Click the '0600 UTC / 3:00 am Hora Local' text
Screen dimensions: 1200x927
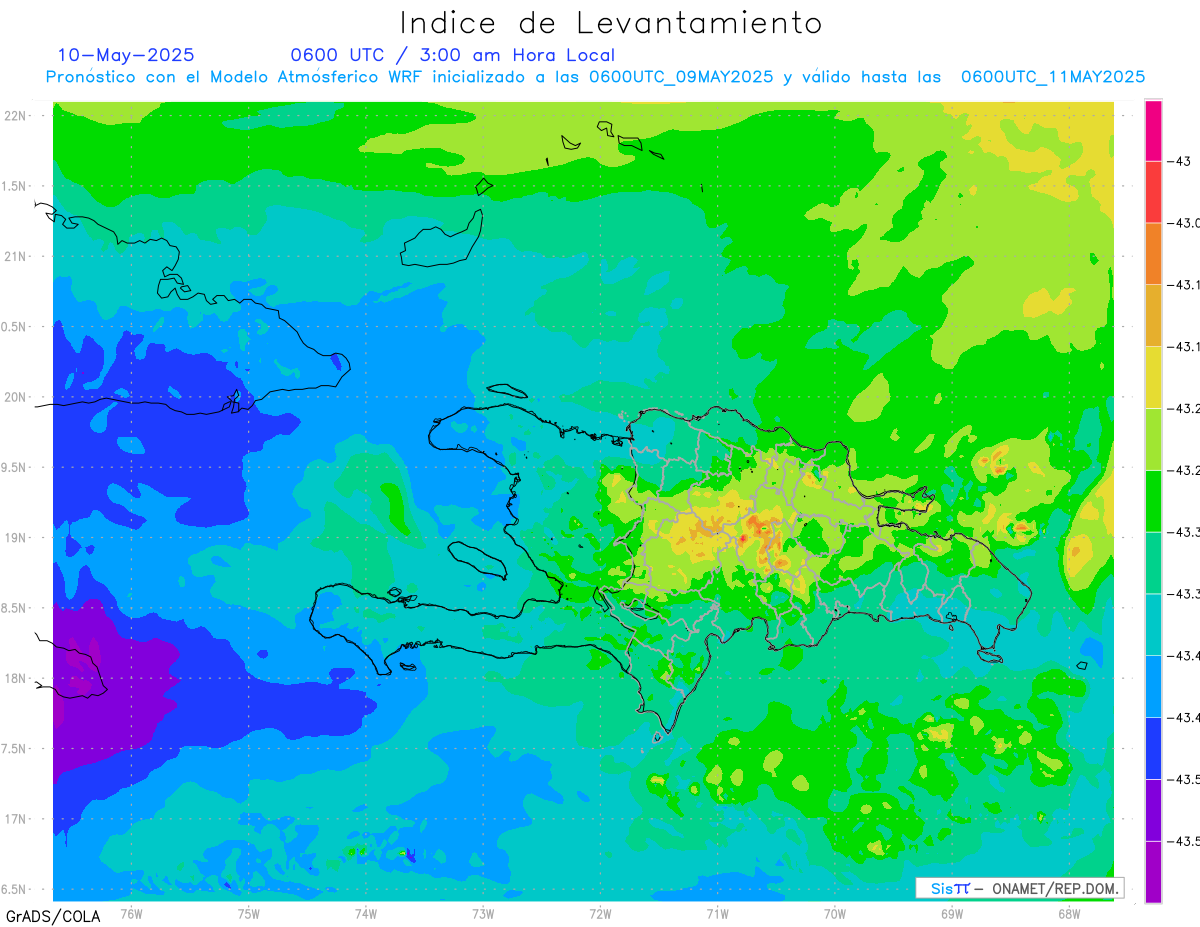pos(452,55)
